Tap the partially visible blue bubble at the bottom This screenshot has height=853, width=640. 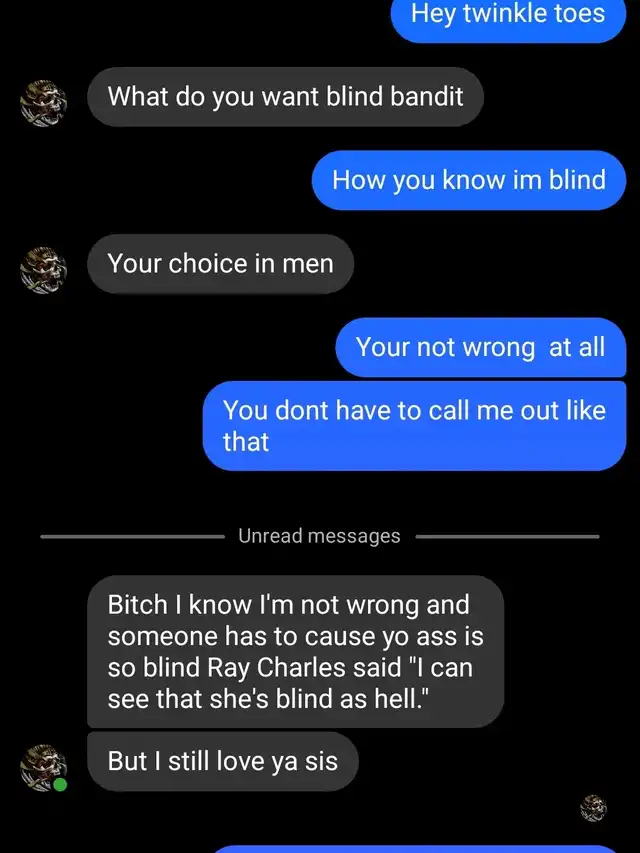tap(419, 849)
